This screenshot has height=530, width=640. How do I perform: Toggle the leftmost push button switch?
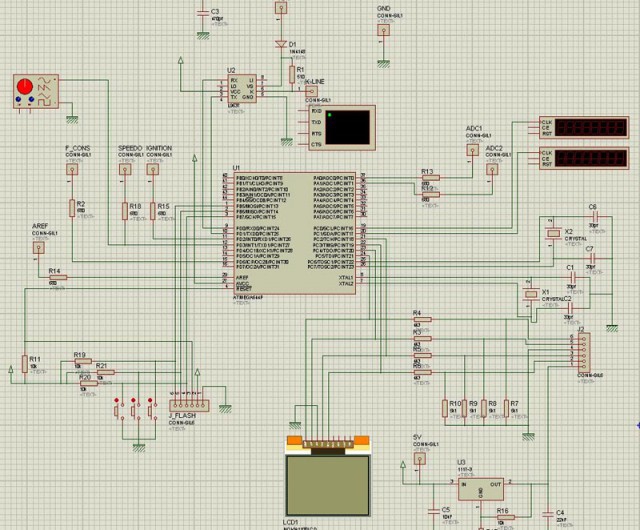pos(117,410)
